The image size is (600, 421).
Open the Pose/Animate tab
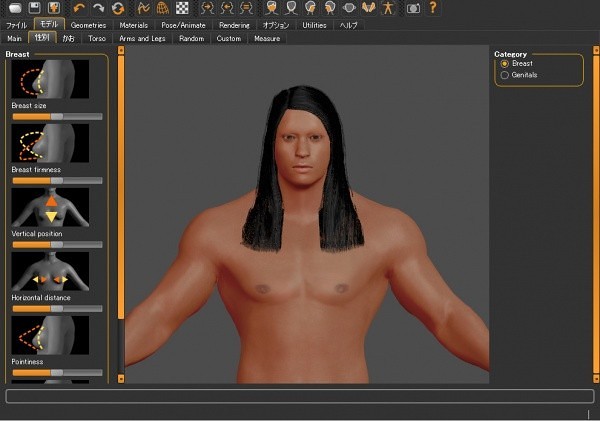point(183,25)
